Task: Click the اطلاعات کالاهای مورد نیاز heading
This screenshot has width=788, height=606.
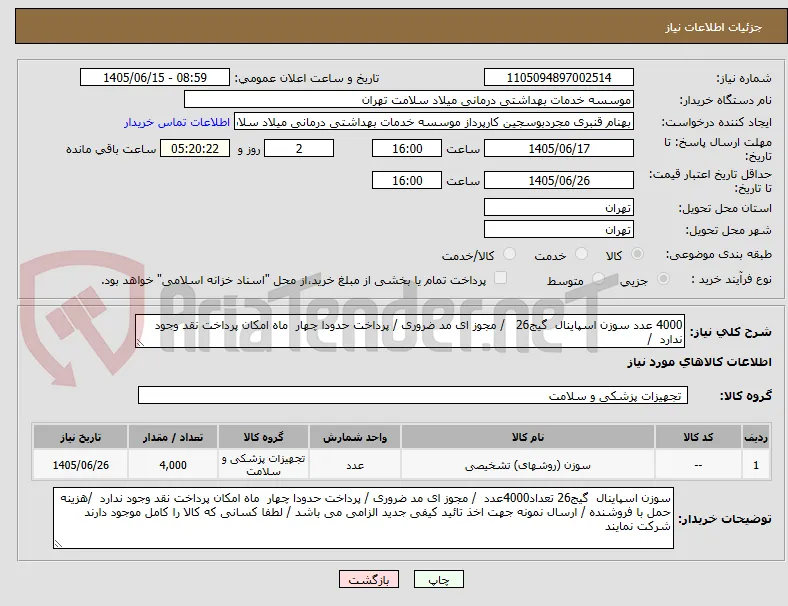Action: (699, 362)
